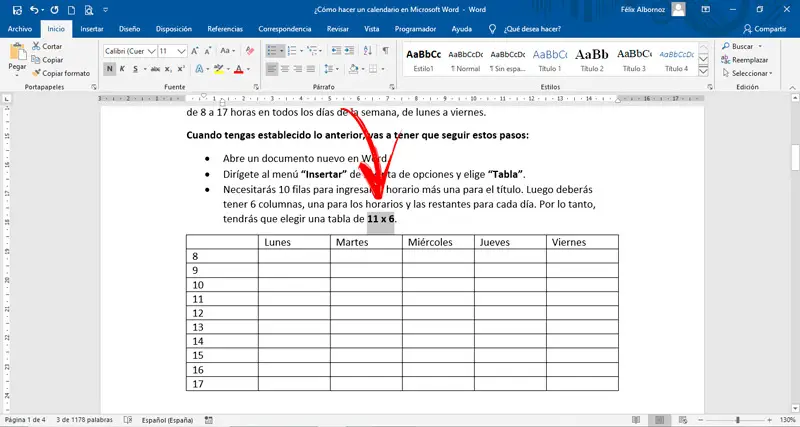The image size is (800, 427).
Task: Click the Pegar paste icon
Action: pos(17,52)
